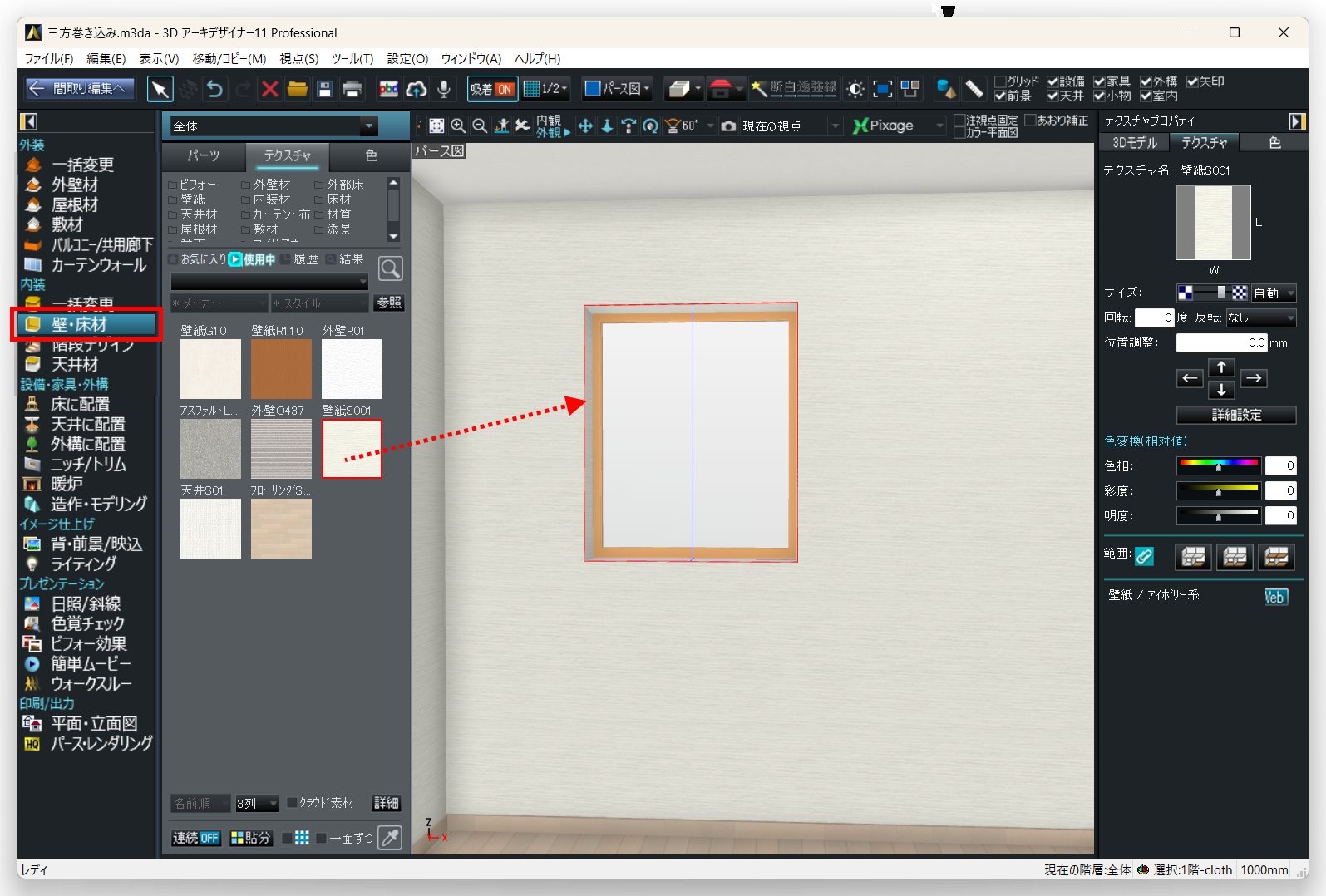Click the printer icon in toolbar
Image resolution: width=1326 pixels, height=896 pixels.
[352, 89]
